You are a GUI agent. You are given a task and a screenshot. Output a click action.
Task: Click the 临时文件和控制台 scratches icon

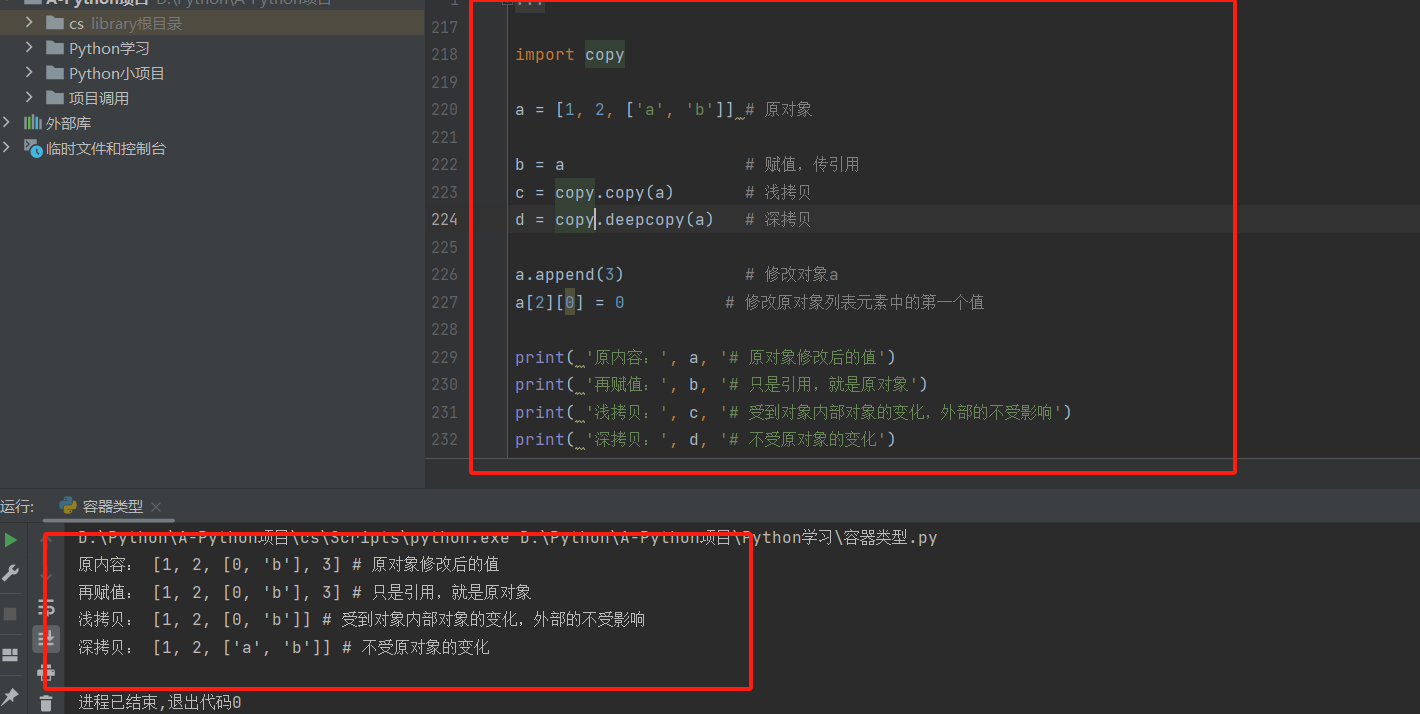click(x=32, y=148)
